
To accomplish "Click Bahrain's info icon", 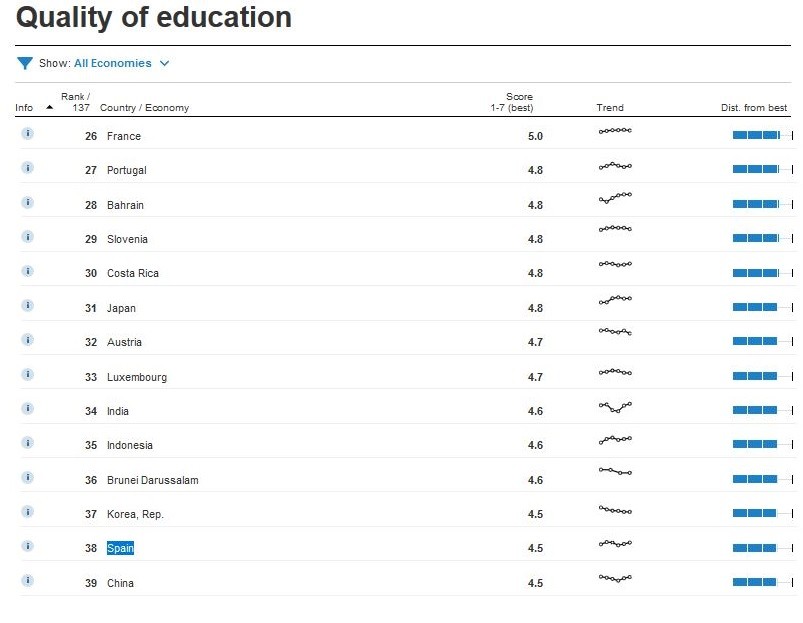I will [27, 202].
